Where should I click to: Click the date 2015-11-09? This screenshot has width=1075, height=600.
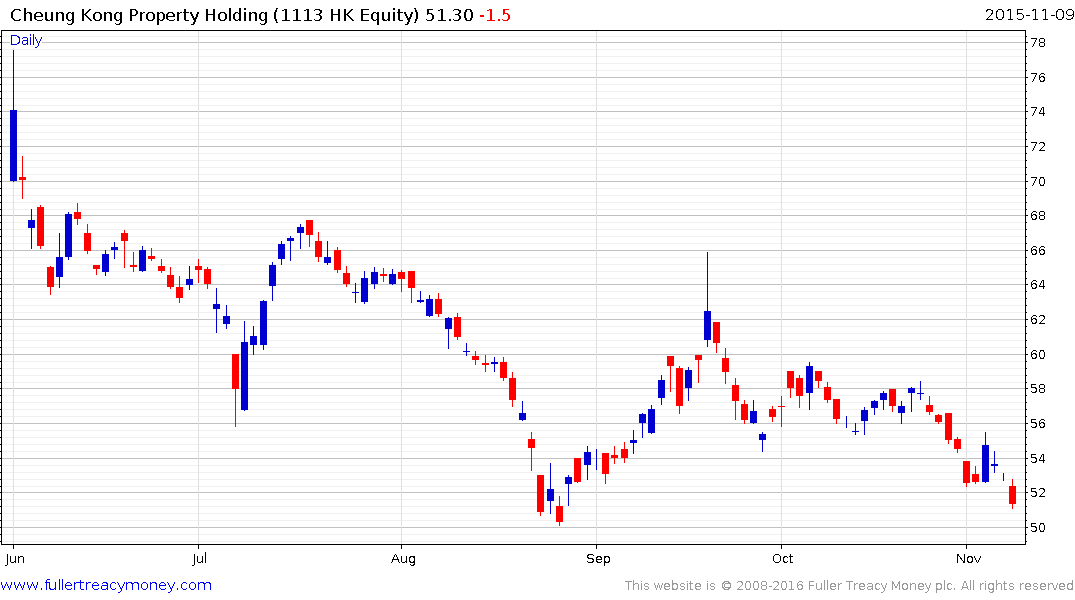(x=1029, y=15)
